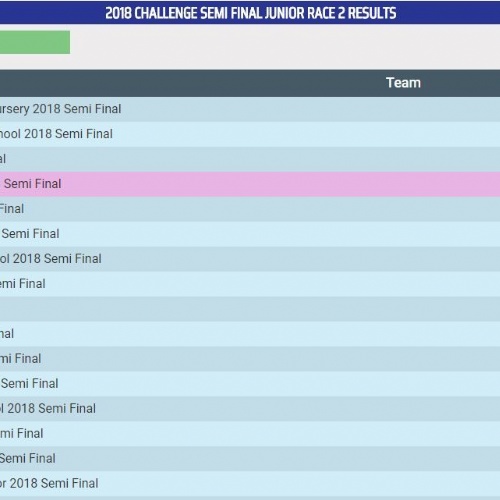Screen dimensions: 500x500
Task: Select the row ending 'or 2018 Semi Final'
Action: pos(250,484)
